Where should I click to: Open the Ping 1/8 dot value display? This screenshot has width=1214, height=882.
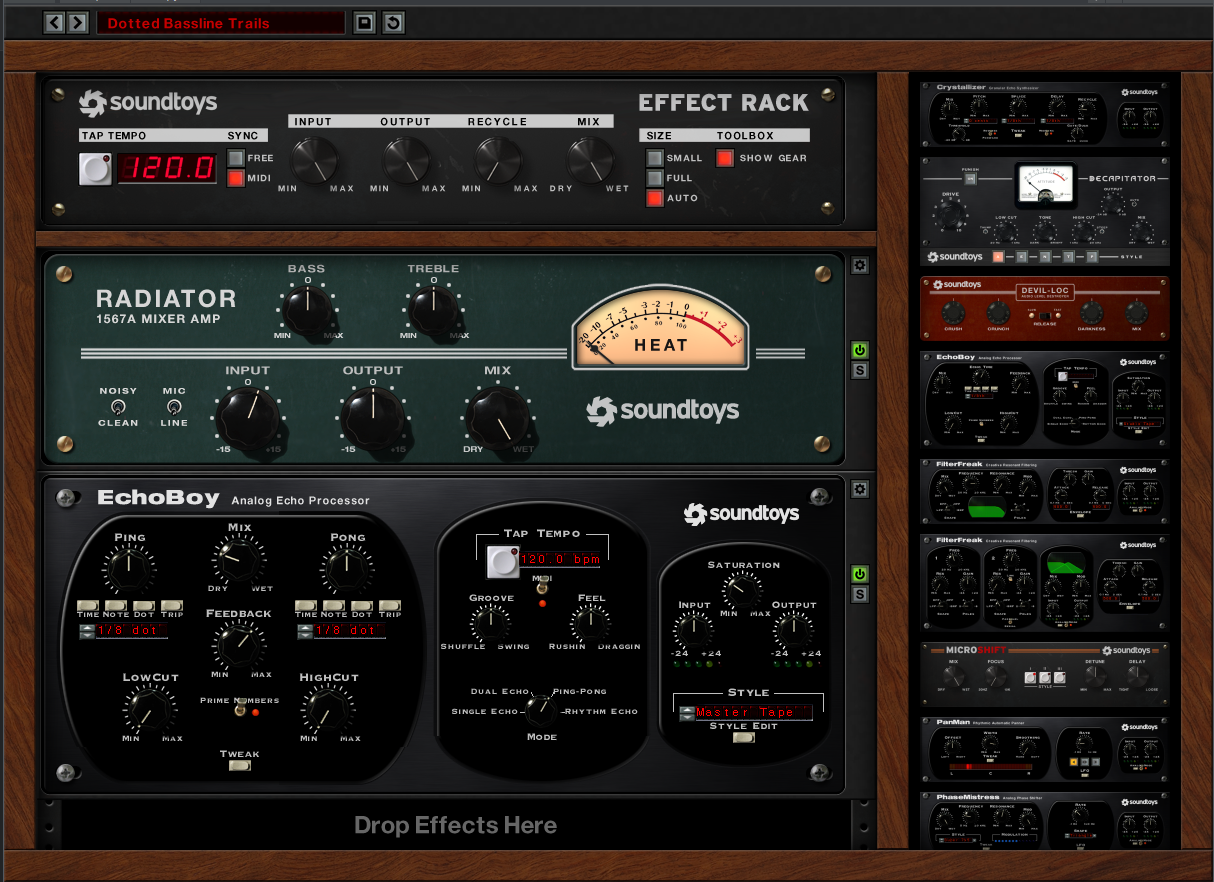coord(132,631)
